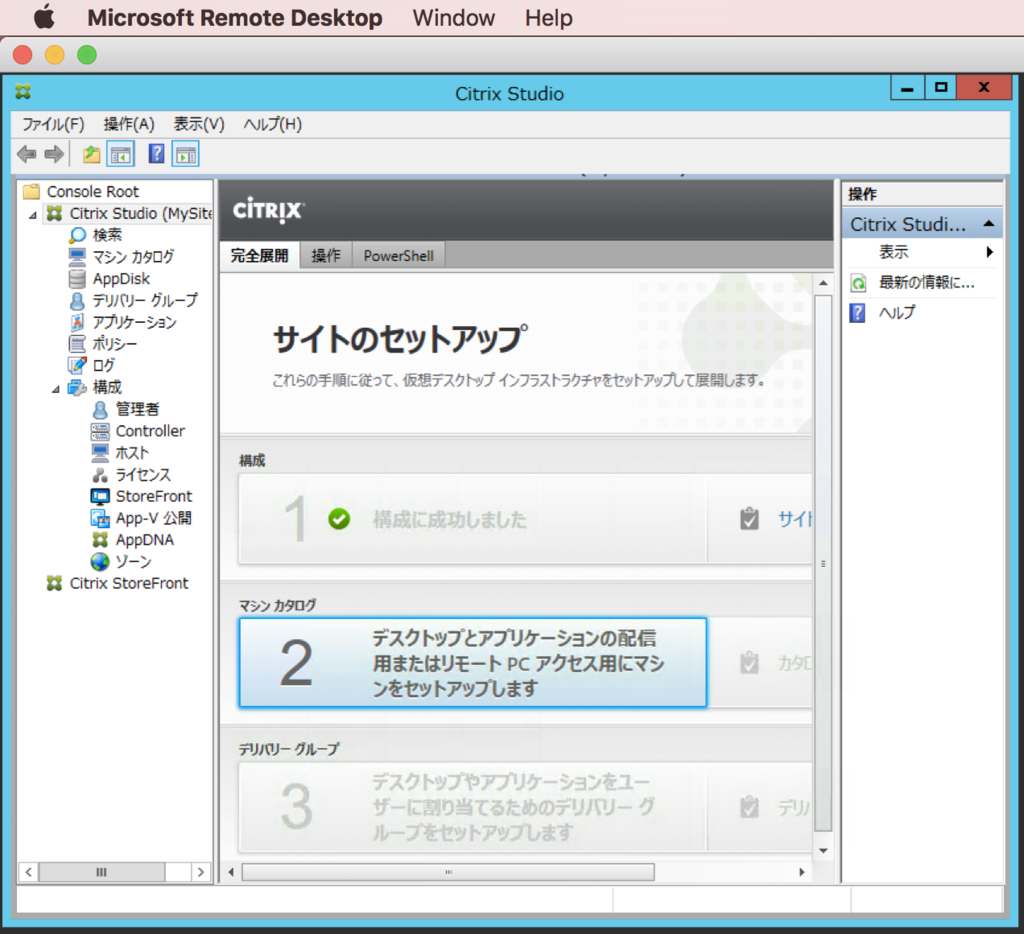Select the ポリシー tree node icon
The width and height of the screenshot is (1024, 934).
tap(77, 344)
